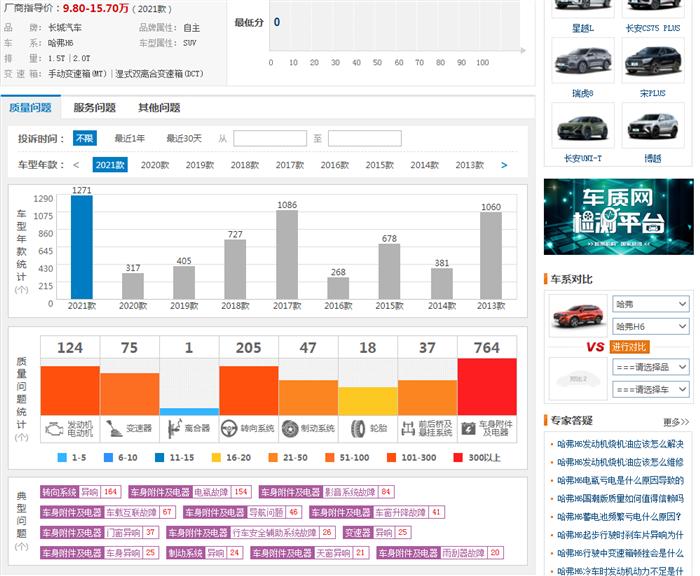Choose the steering system (转向系统) wheel icon

[229, 429]
